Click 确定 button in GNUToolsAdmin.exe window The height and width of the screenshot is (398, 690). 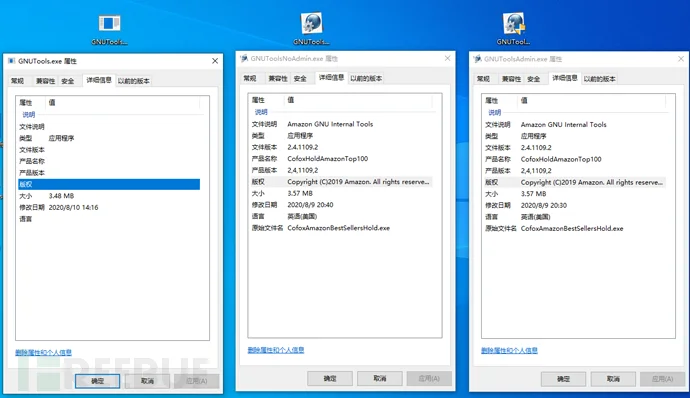[x=563, y=379]
